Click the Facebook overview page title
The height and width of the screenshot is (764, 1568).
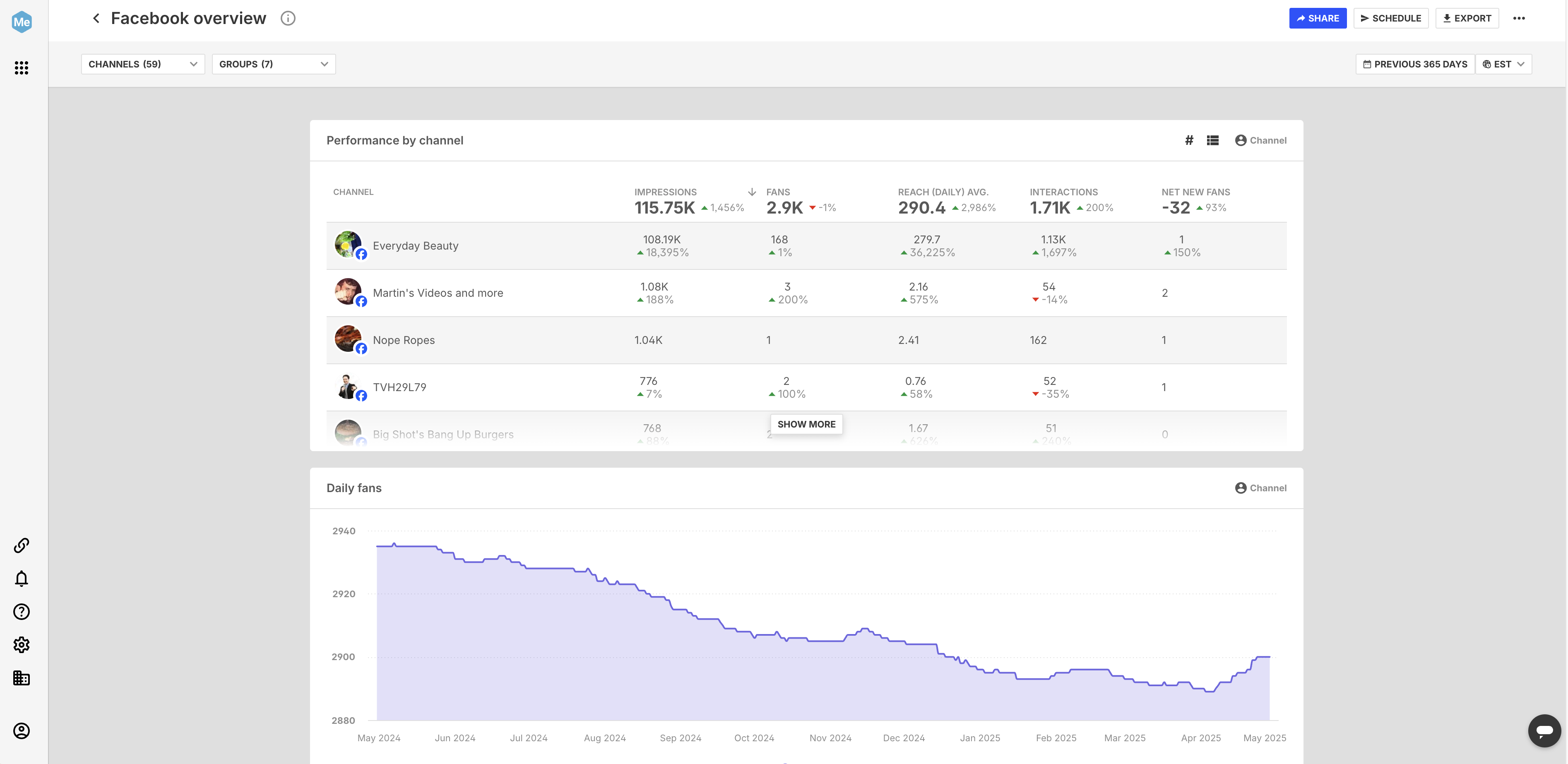[188, 18]
